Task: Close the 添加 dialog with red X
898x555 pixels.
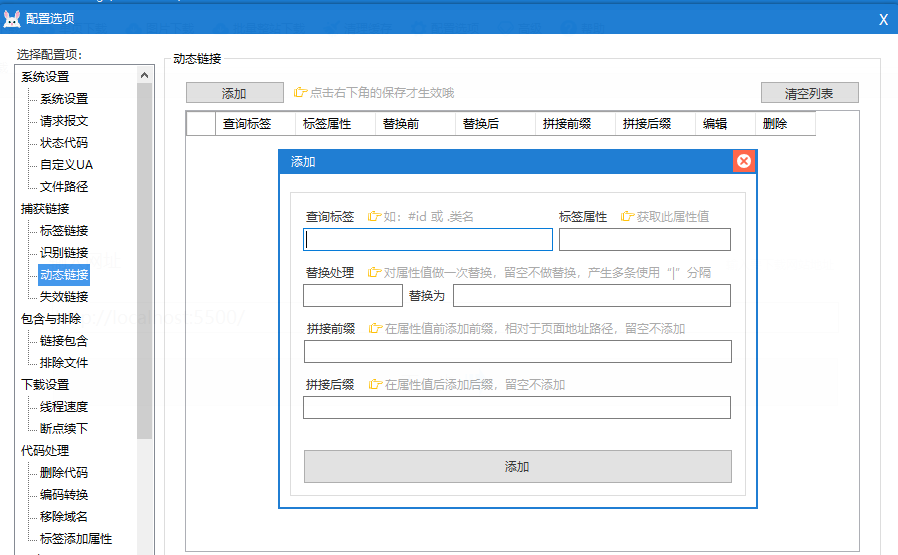Action: coord(744,161)
